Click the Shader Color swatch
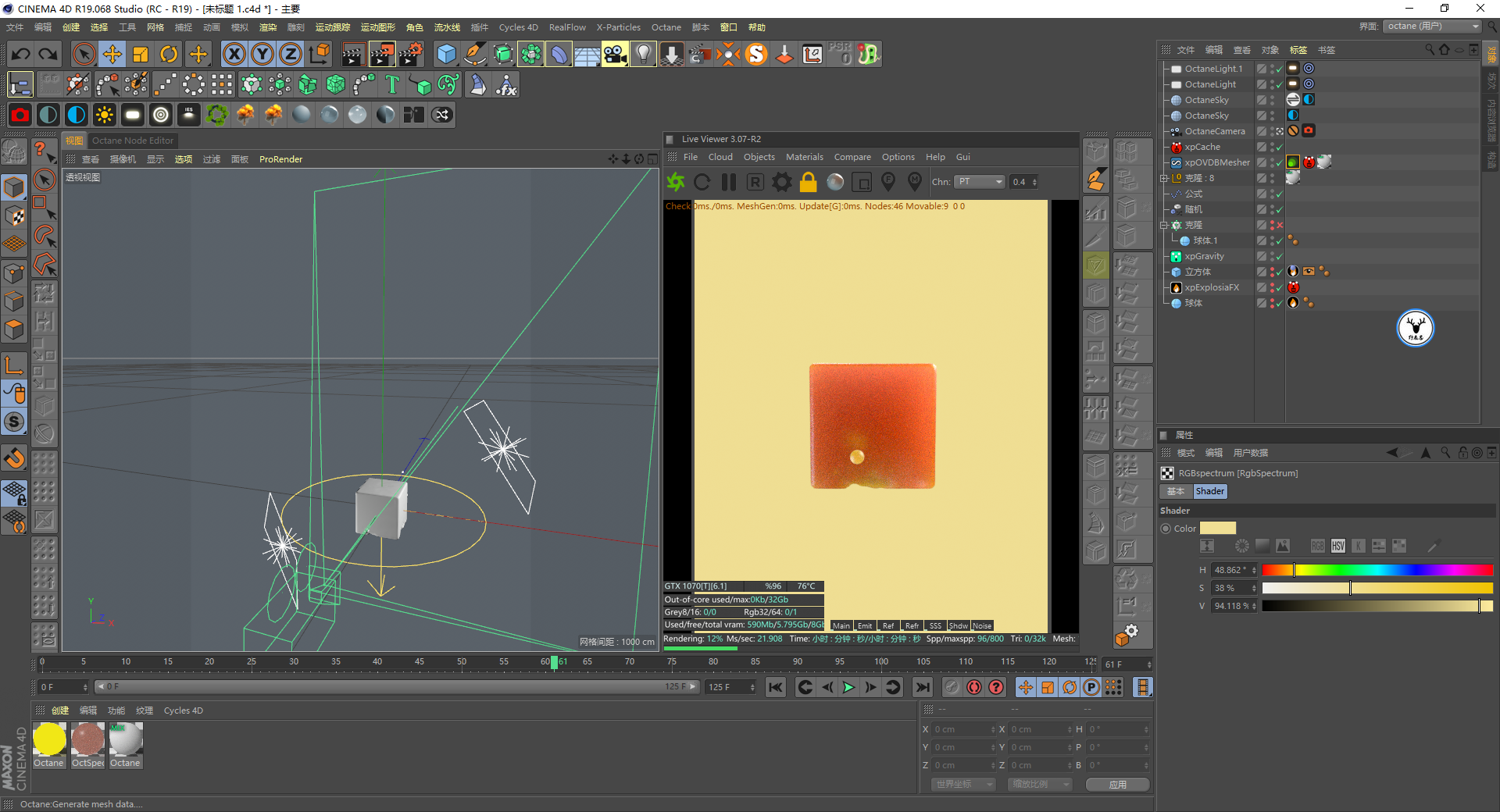Image resolution: width=1500 pixels, height=812 pixels. click(x=1218, y=529)
